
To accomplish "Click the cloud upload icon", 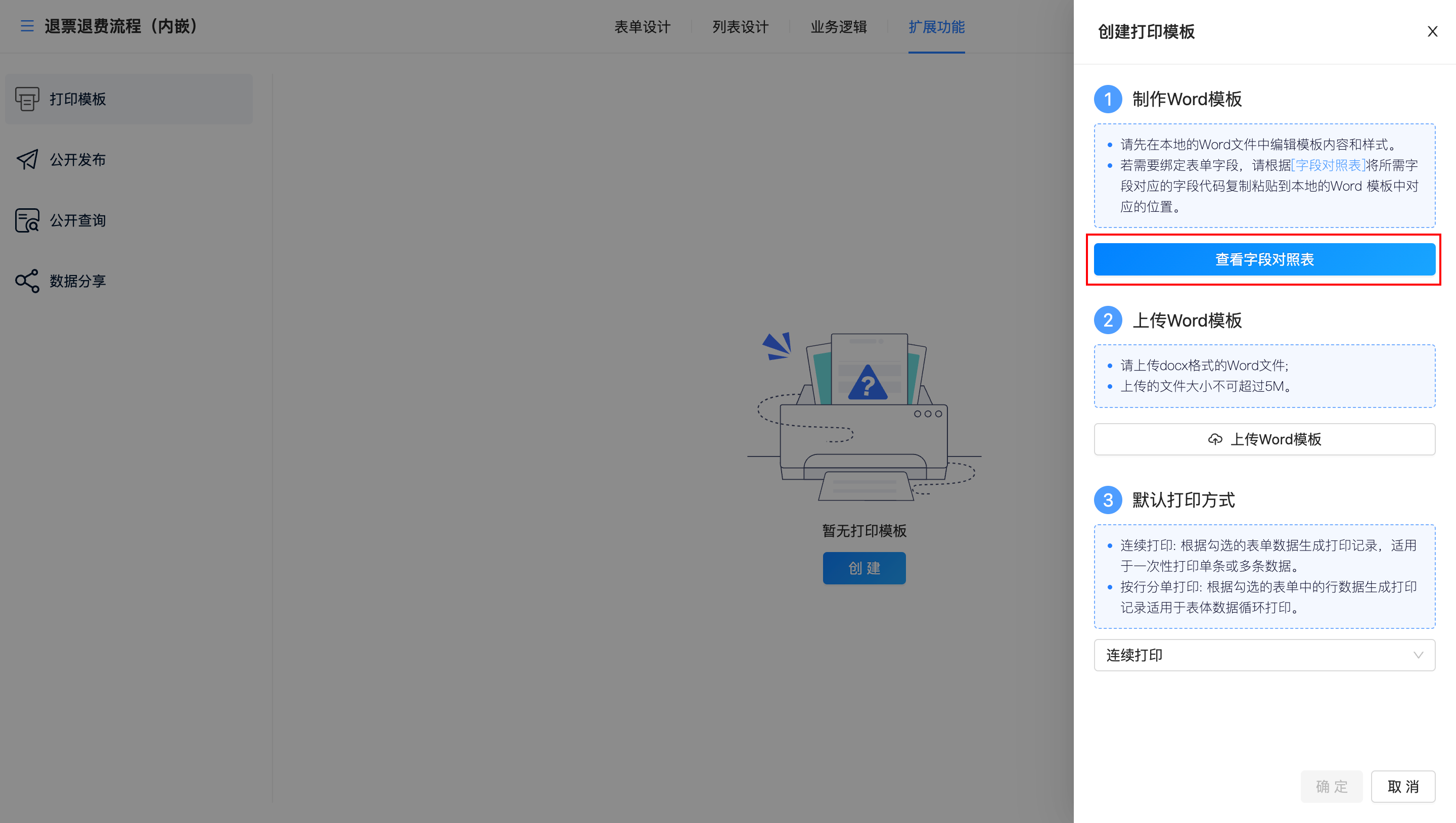I will [1215, 439].
